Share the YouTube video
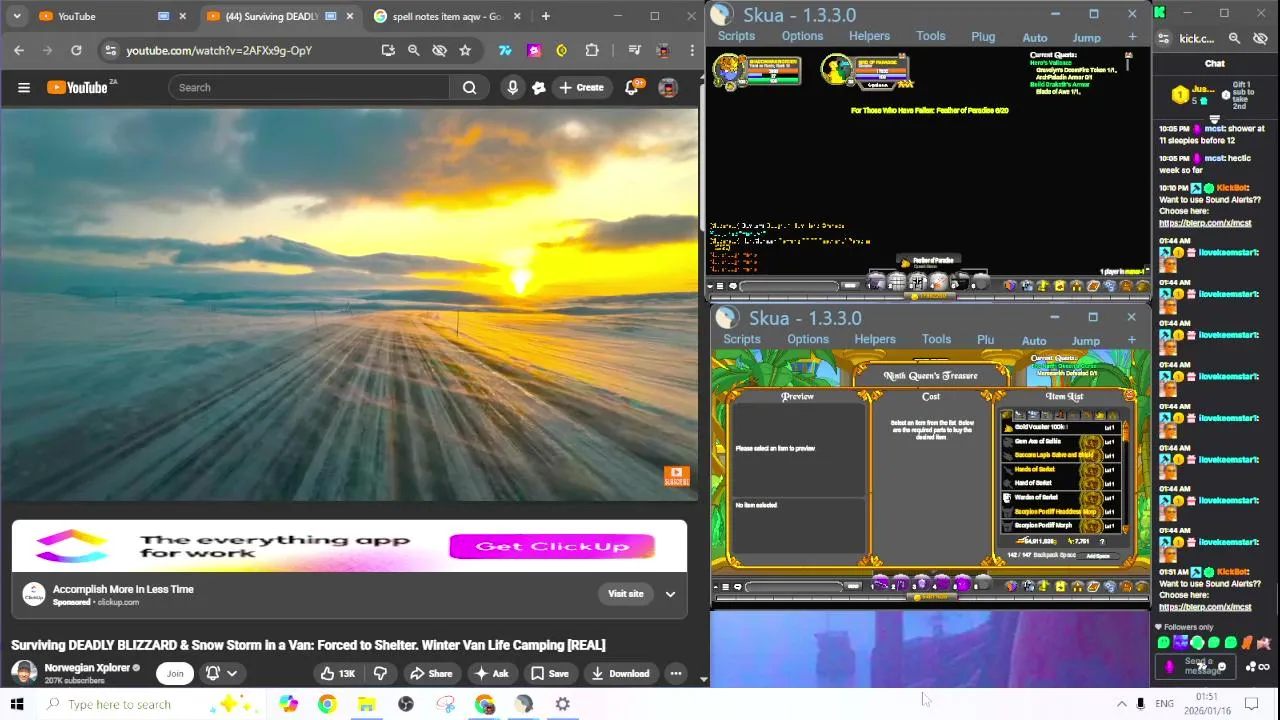1280x720 pixels. [431, 673]
